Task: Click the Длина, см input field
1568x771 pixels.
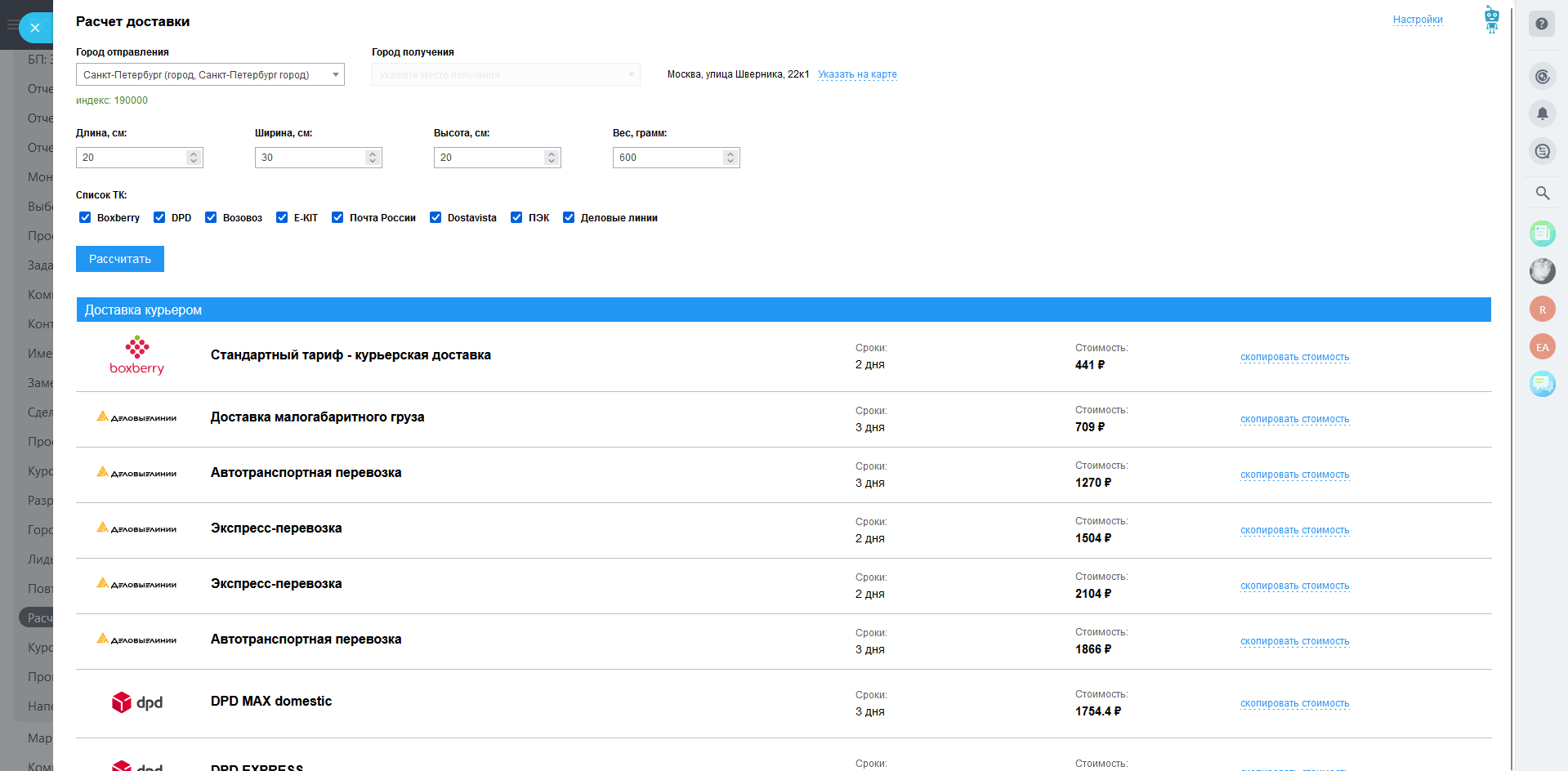Action: click(131, 158)
